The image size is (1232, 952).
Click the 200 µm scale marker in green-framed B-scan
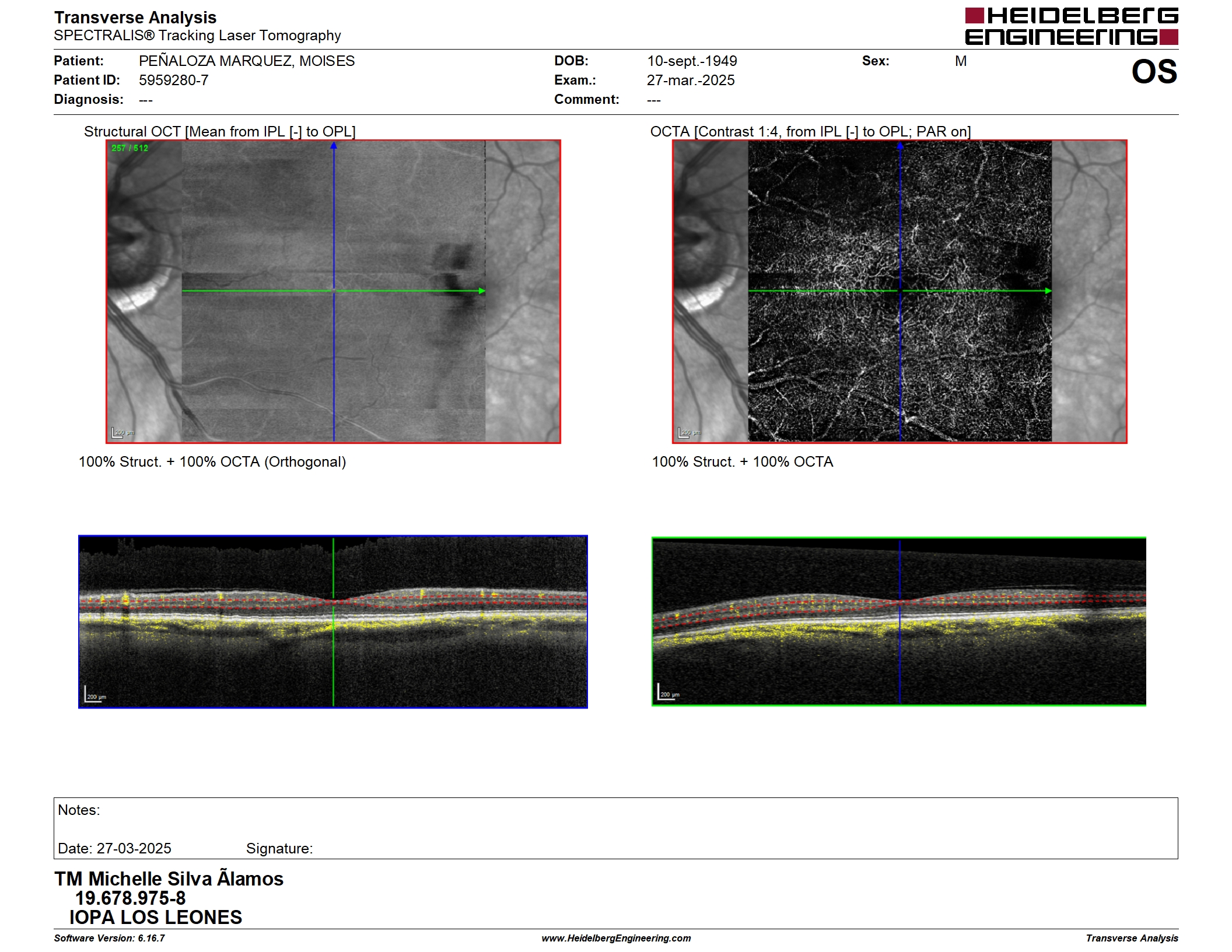point(668,692)
